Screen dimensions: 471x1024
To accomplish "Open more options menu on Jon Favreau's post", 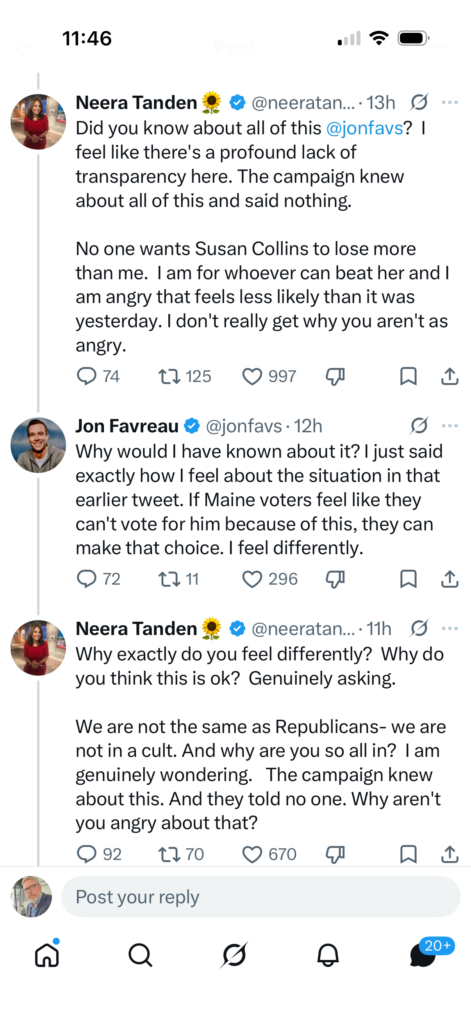I will click(449, 426).
